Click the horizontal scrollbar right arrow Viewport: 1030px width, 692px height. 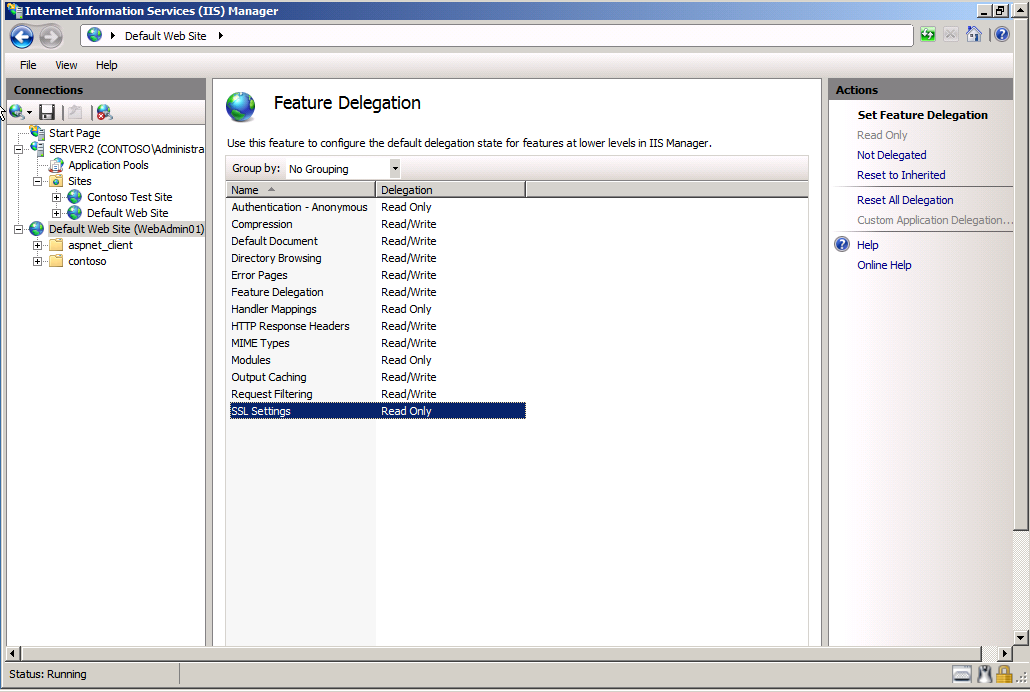[x=1004, y=653]
